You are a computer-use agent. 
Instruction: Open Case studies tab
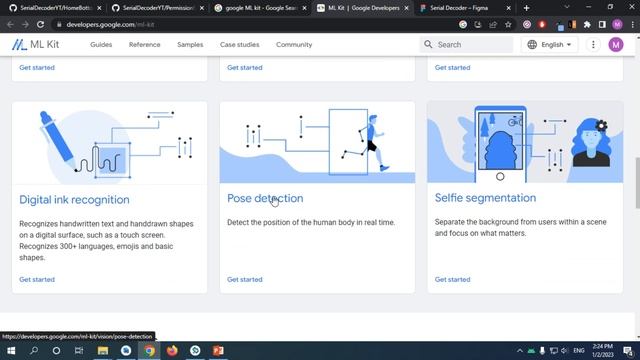coord(239,44)
